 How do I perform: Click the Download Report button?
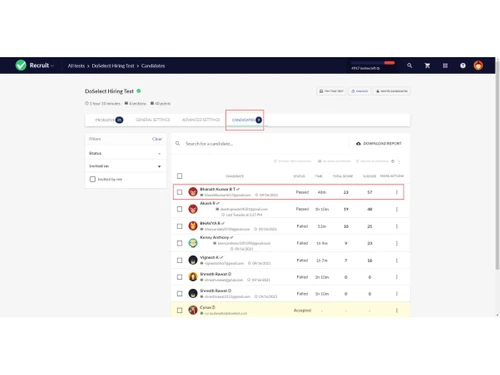point(379,143)
